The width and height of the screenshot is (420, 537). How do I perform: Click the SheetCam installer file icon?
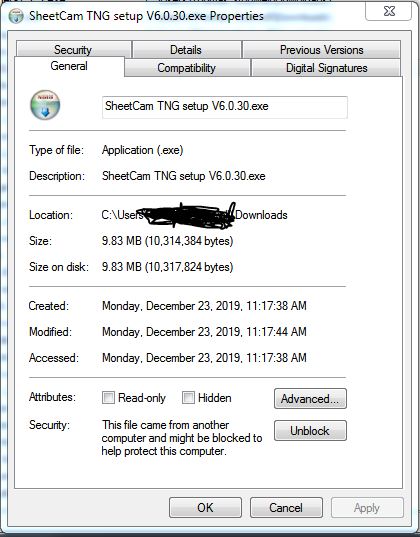click(45, 105)
